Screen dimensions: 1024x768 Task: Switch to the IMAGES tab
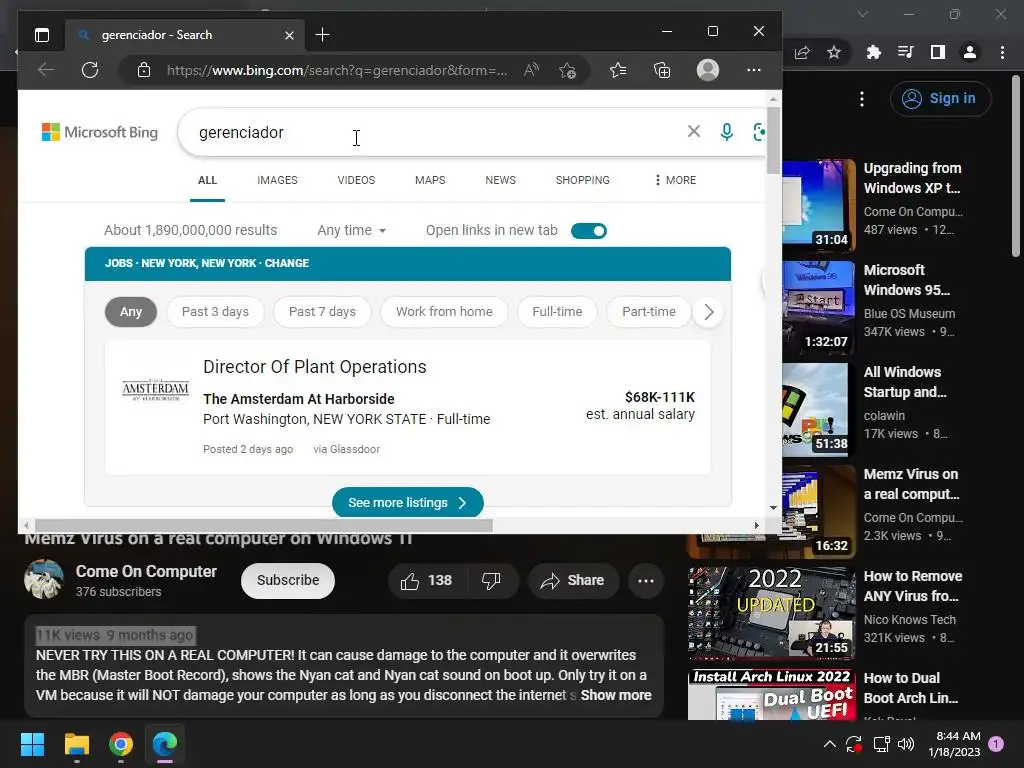[x=277, y=180]
